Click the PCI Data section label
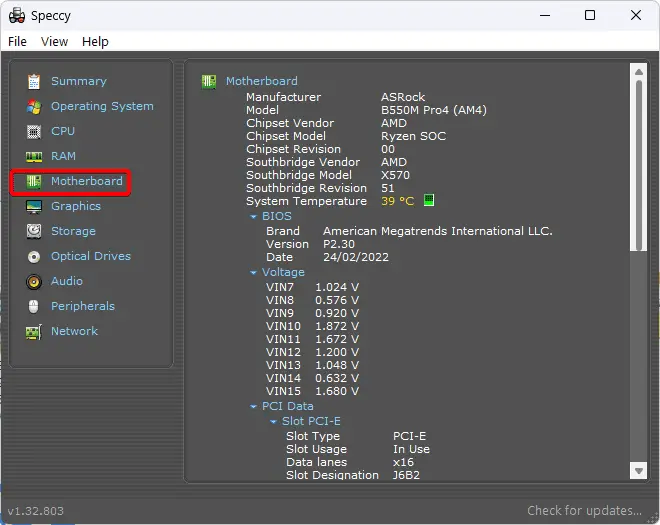 [x=287, y=406]
